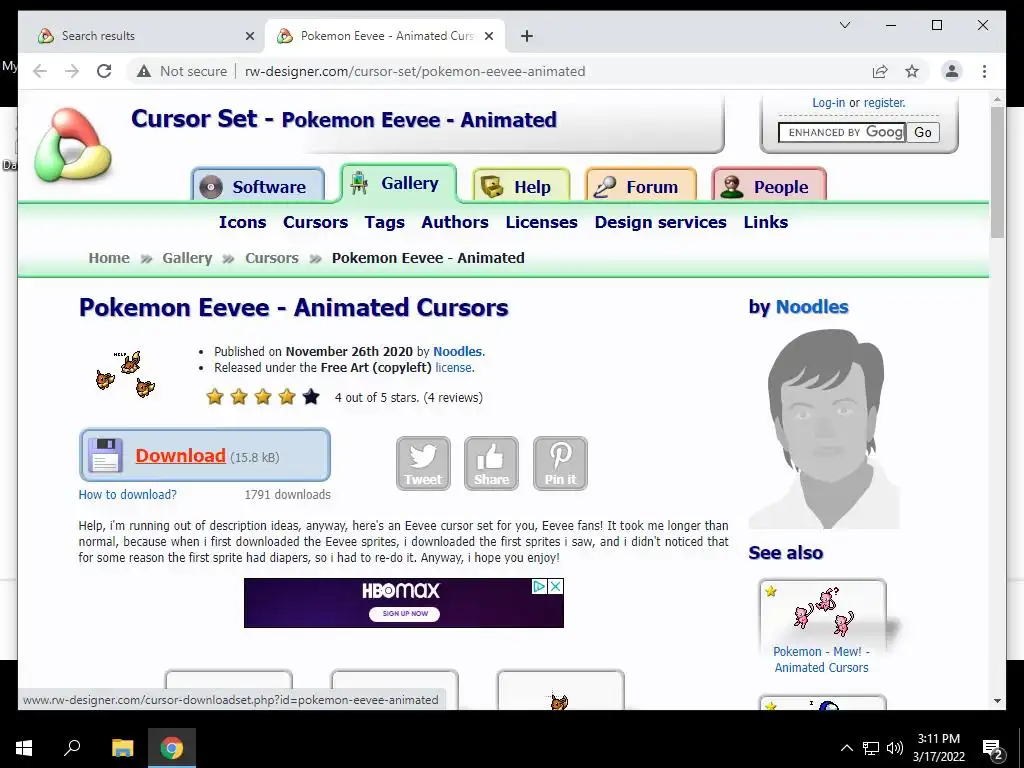
Task: Click the red Download link
Action: click(180, 455)
